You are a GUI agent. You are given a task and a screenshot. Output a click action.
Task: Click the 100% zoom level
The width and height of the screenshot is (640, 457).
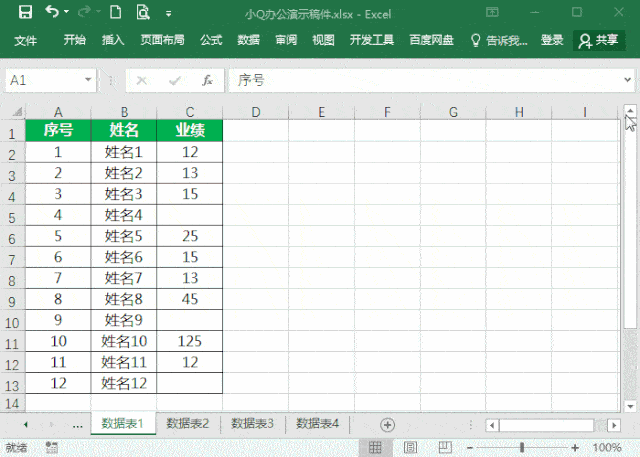[x=607, y=448]
